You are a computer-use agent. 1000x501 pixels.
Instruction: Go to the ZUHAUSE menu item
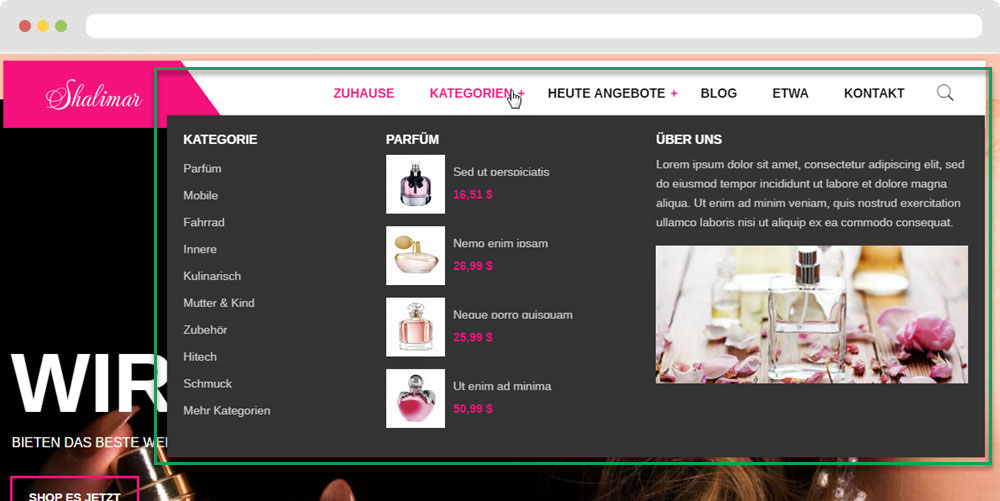pyautogui.click(x=364, y=93)
